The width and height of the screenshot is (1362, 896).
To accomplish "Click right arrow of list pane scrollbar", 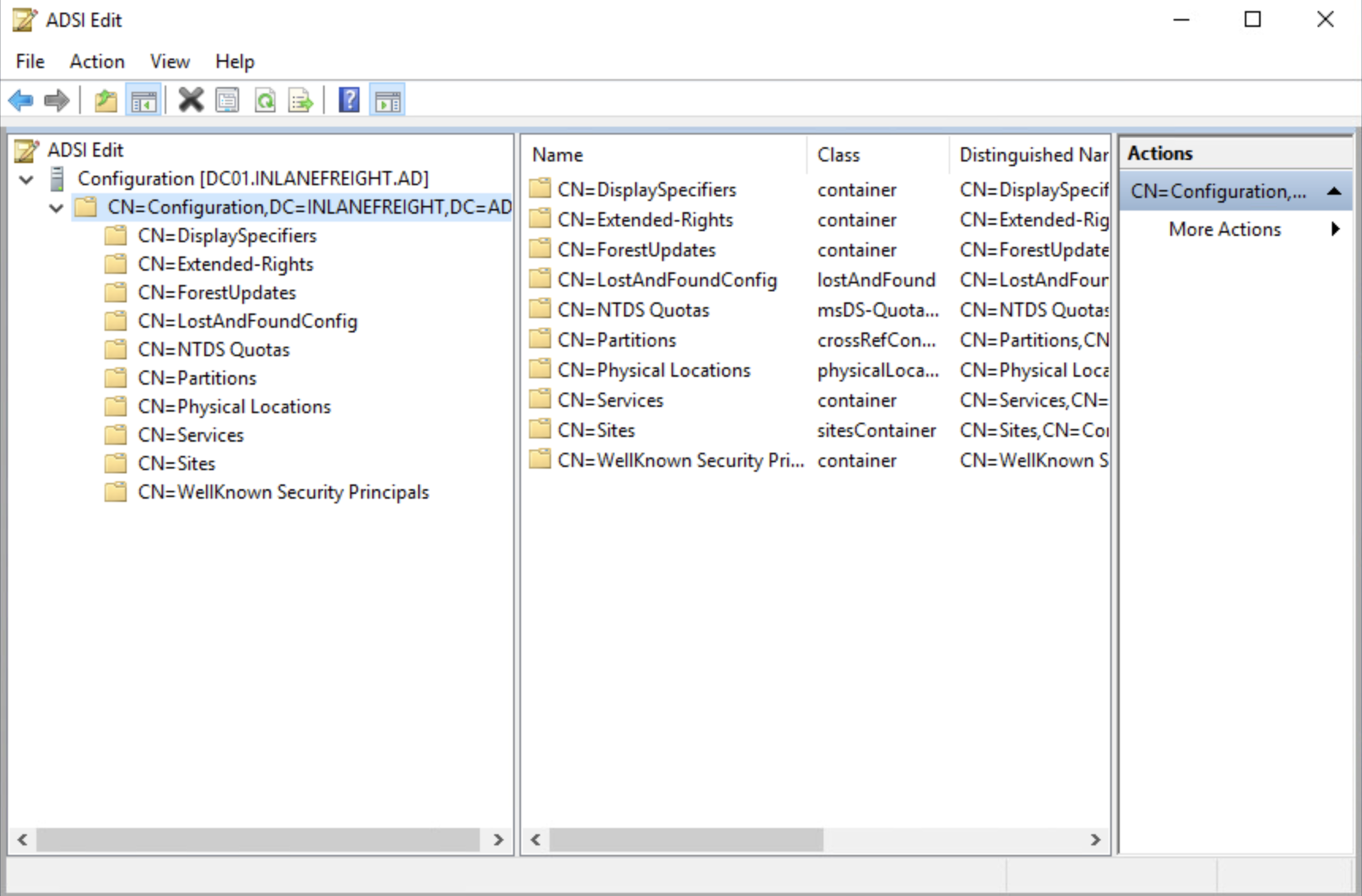I will click(1095, 840).
